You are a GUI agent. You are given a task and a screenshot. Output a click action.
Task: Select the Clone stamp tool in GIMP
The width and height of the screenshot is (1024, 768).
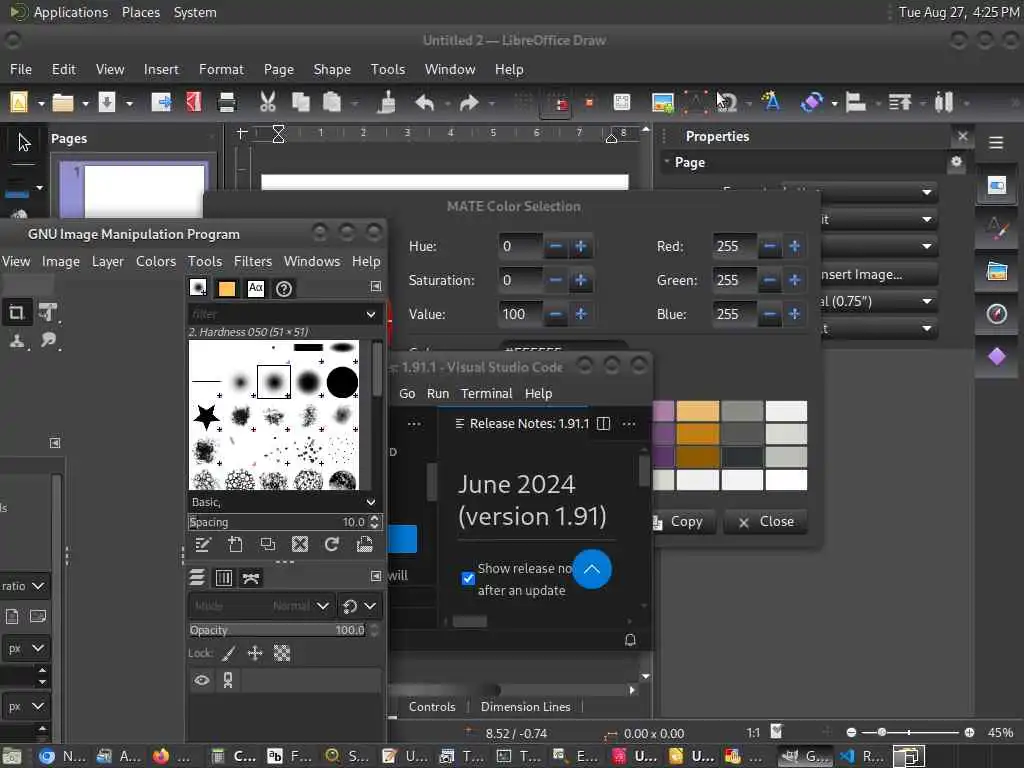tap(16, 340)
